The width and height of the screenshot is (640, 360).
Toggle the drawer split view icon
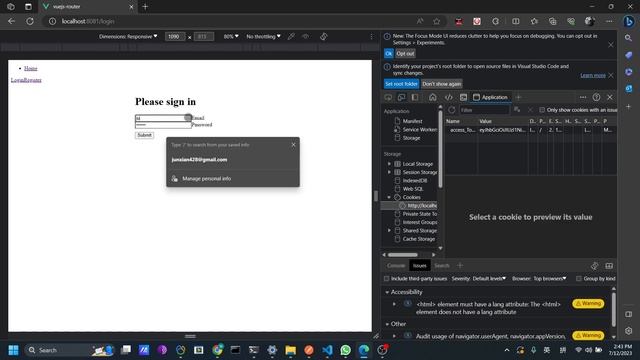point(609,266)
